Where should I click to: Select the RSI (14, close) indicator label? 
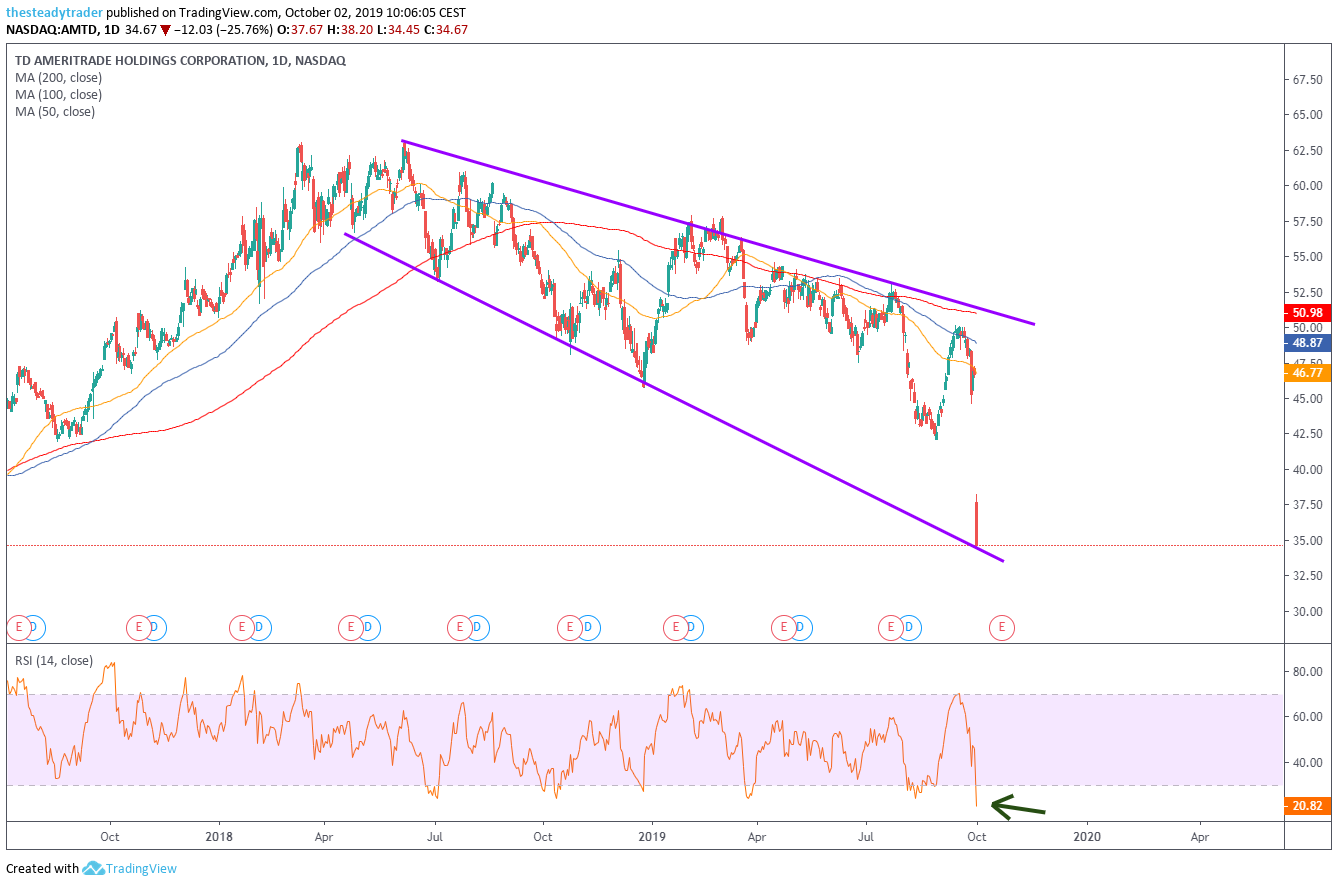point(53,660)
